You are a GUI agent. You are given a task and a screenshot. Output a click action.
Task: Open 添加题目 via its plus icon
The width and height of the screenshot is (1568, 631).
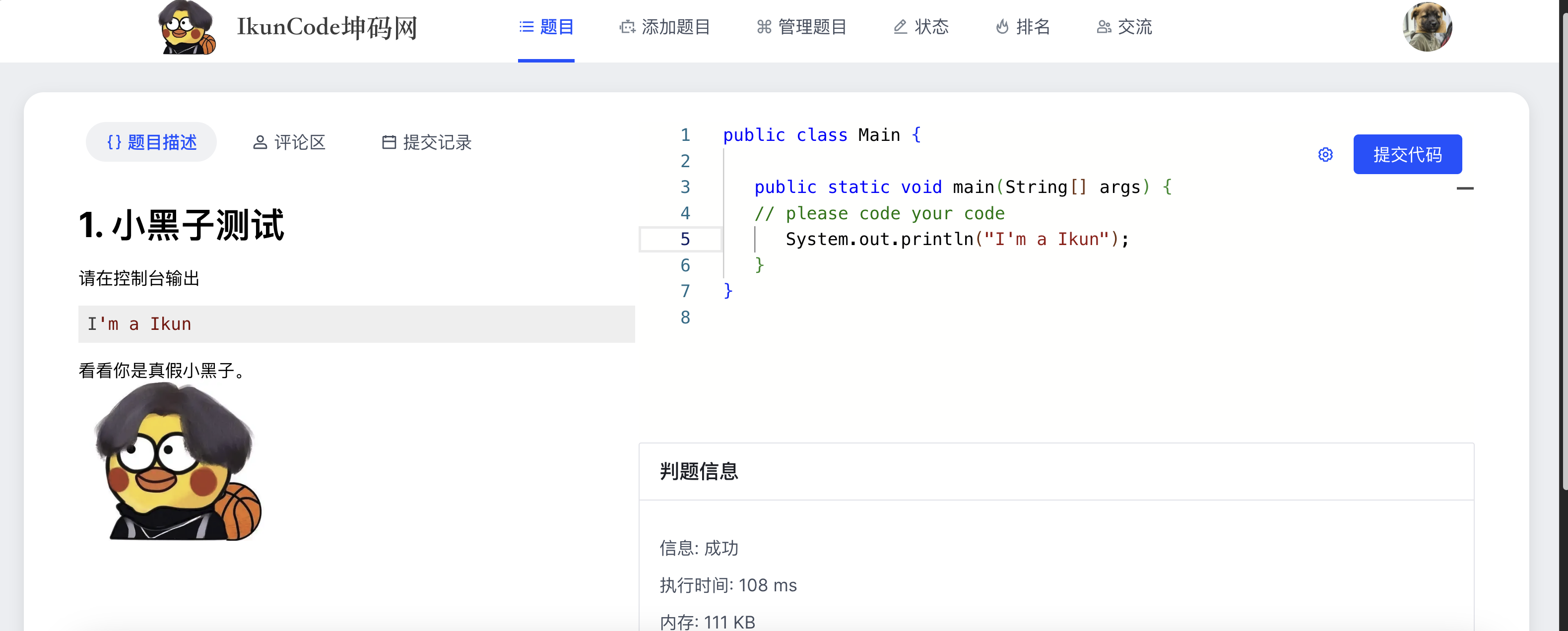click(x=628, y=27)
